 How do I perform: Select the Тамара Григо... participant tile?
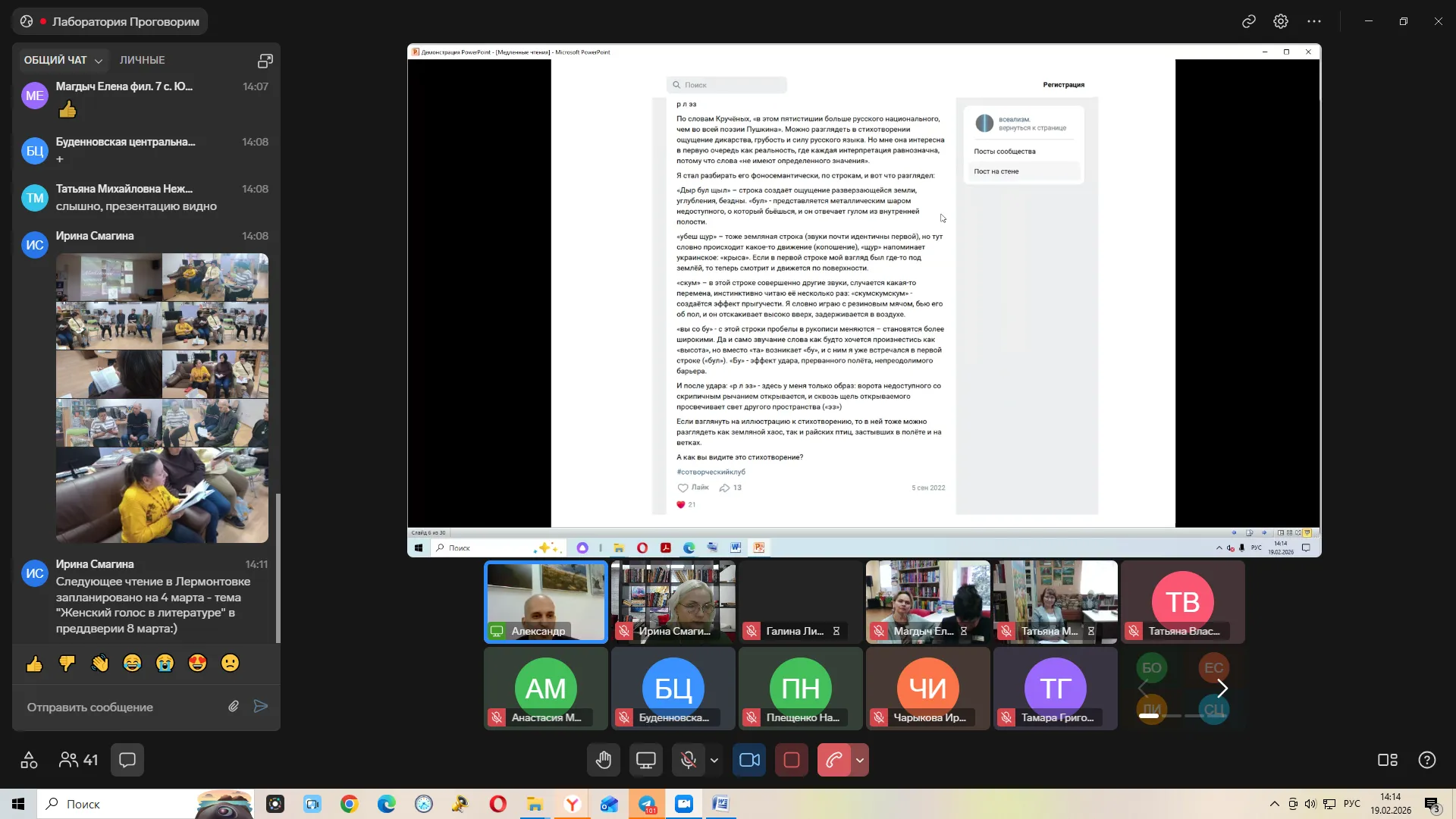[x=1056, y=689]
